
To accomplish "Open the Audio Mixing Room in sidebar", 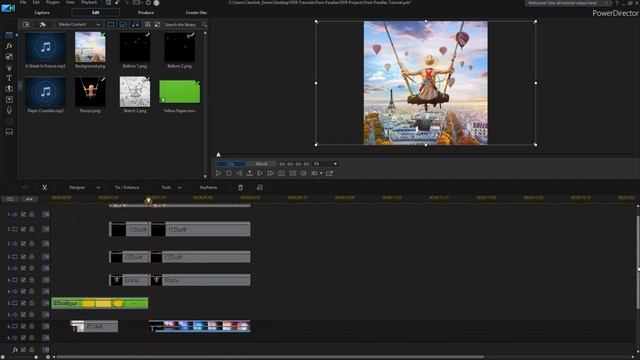I will click(9, 100).
